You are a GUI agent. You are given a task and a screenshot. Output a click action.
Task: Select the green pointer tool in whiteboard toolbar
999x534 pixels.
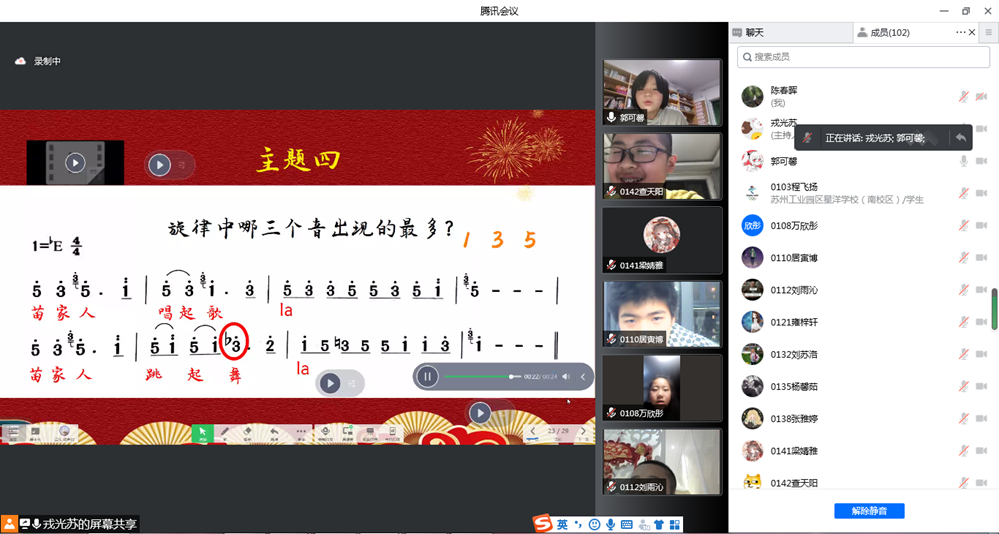(x=202, y=432)
